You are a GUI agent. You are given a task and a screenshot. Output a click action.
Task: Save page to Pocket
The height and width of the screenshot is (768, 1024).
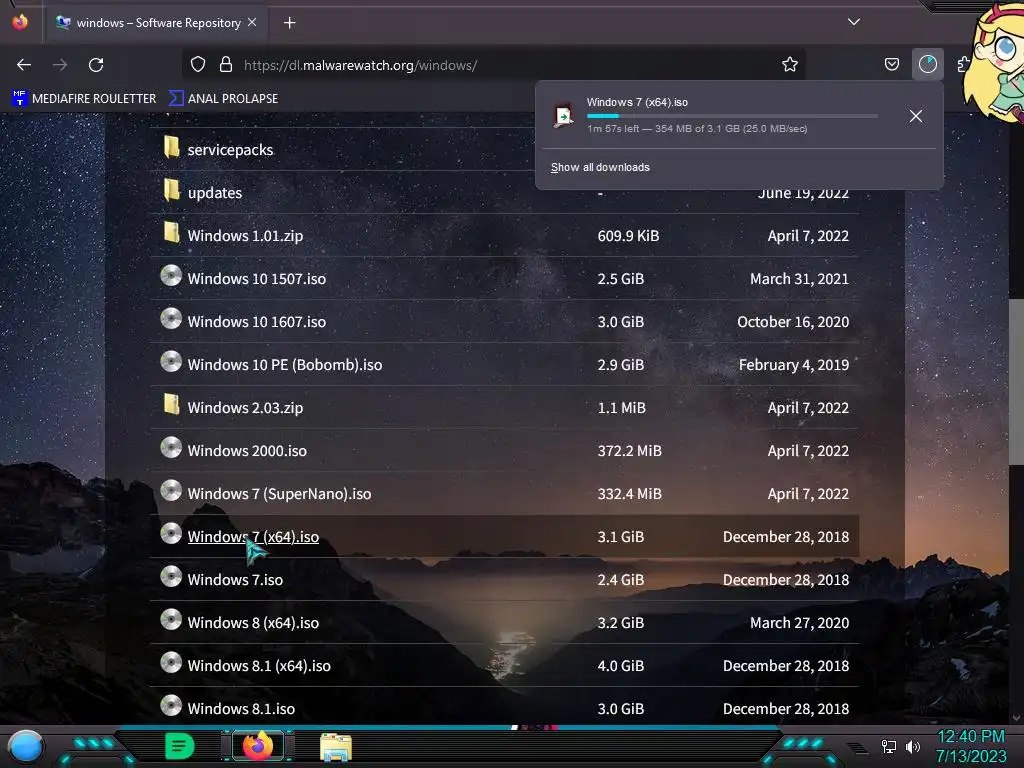click(891, 65)
